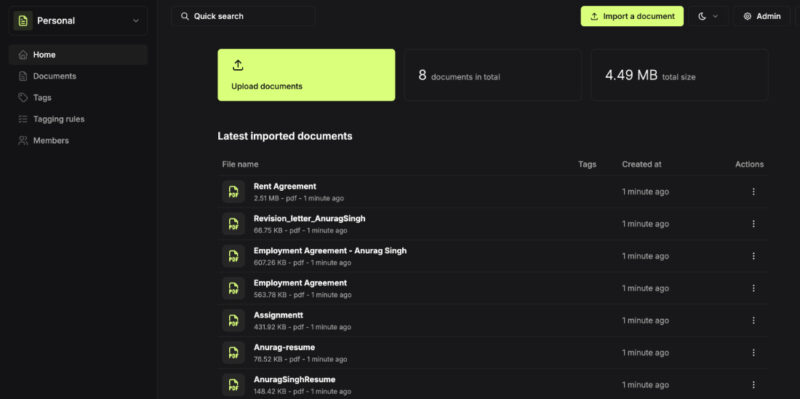
Task: Open actions menu for Assignmentt
Action: pos(753,320)
